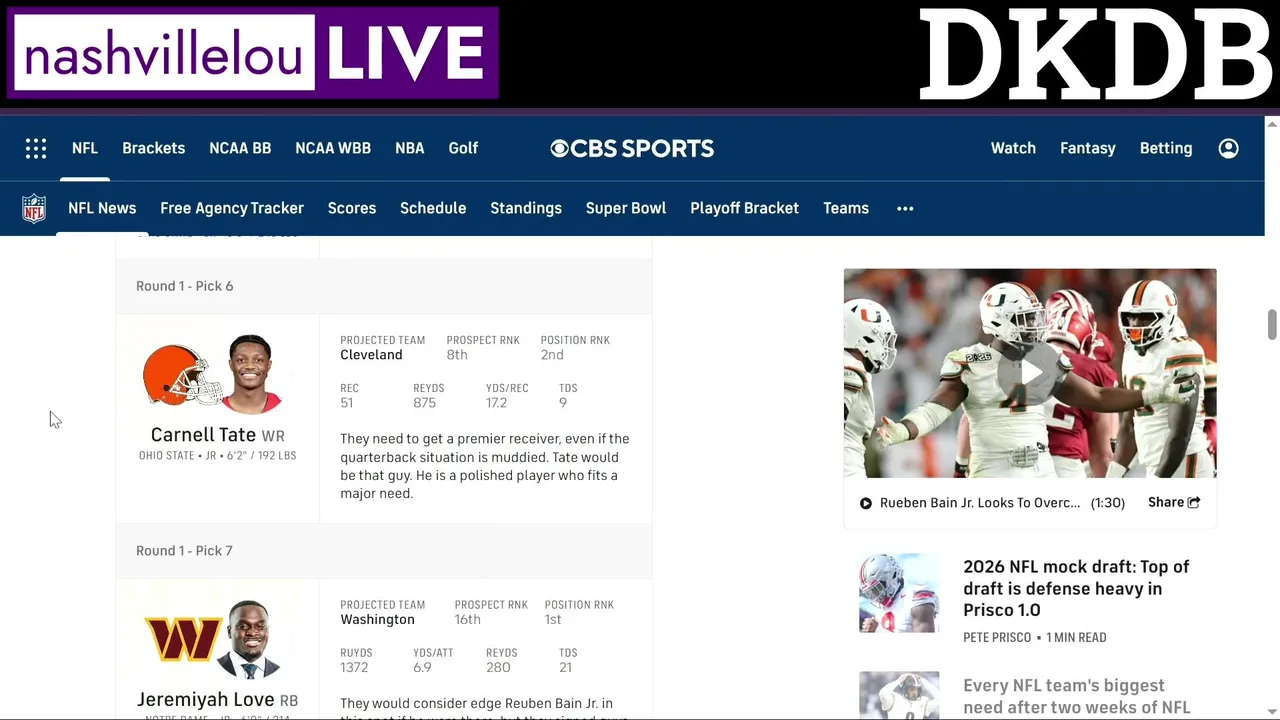Open the NBA section
Screen dimensions: 1280x720
pyautogui.click(x=410, y=148)
